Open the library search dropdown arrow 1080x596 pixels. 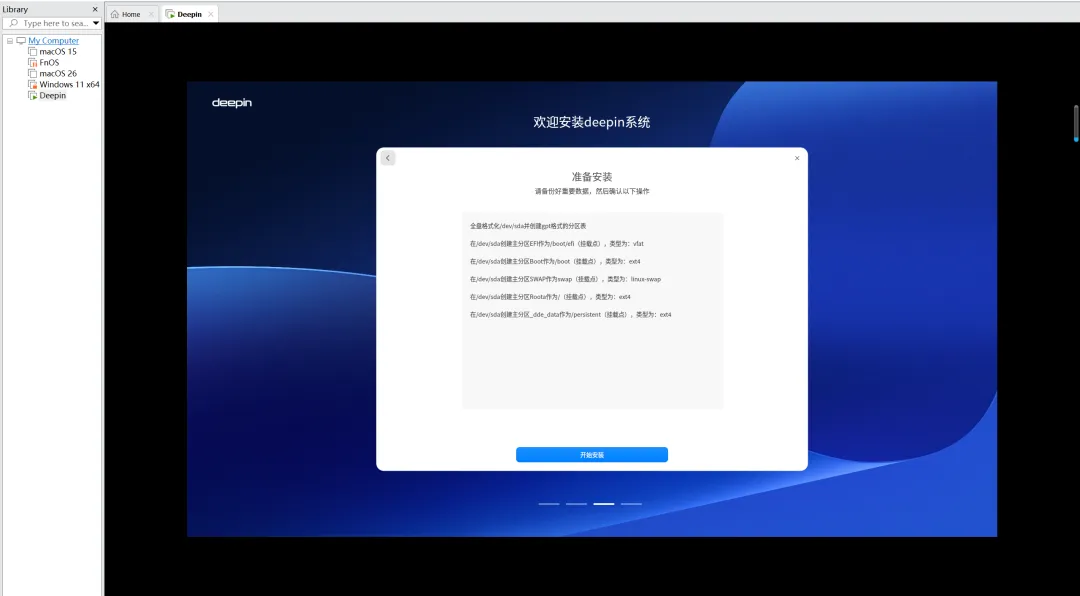tap(96, 23)
